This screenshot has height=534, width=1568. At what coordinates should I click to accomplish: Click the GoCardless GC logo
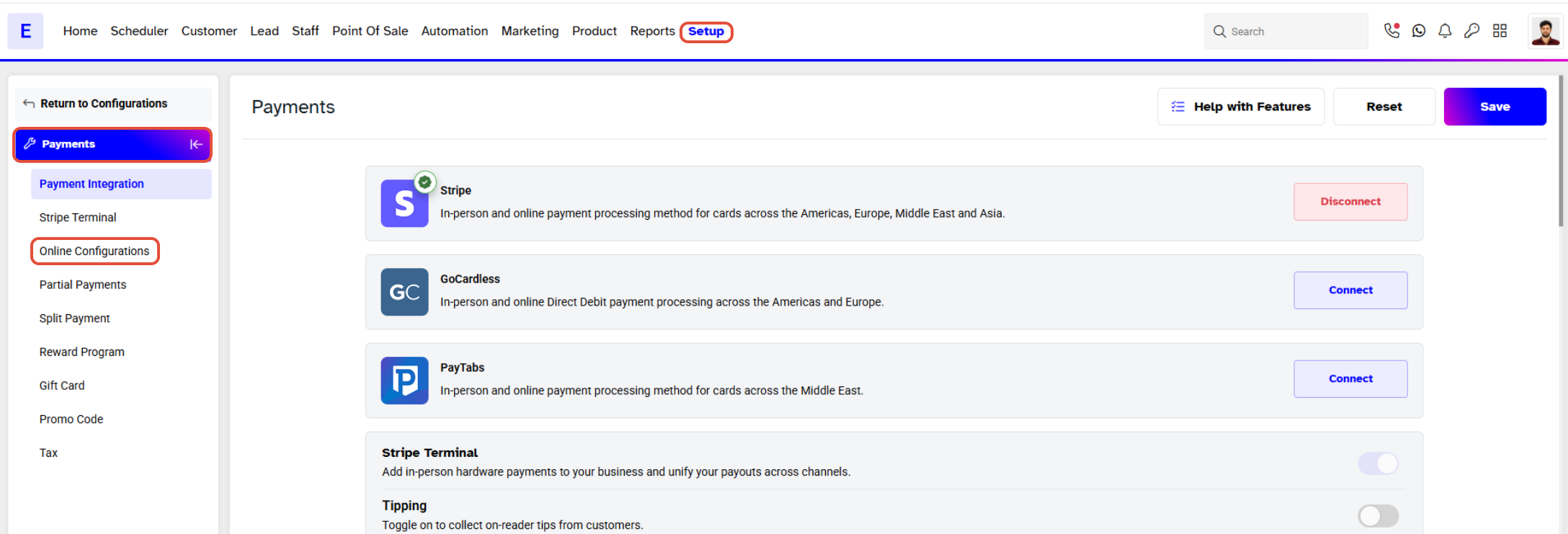(404, 292)
